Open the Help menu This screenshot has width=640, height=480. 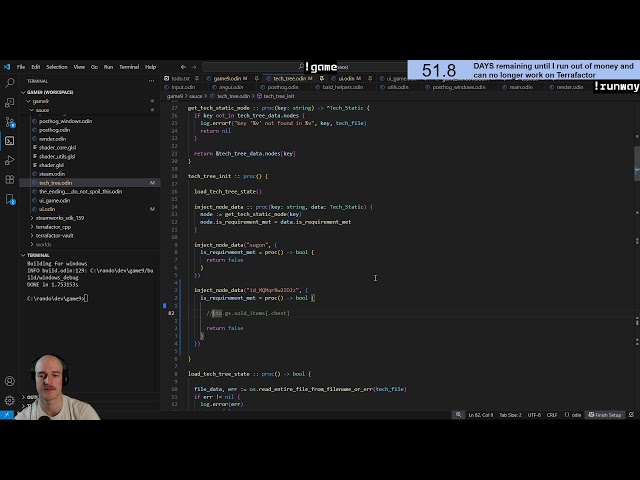pyautogui.click(x=151, y=67)
